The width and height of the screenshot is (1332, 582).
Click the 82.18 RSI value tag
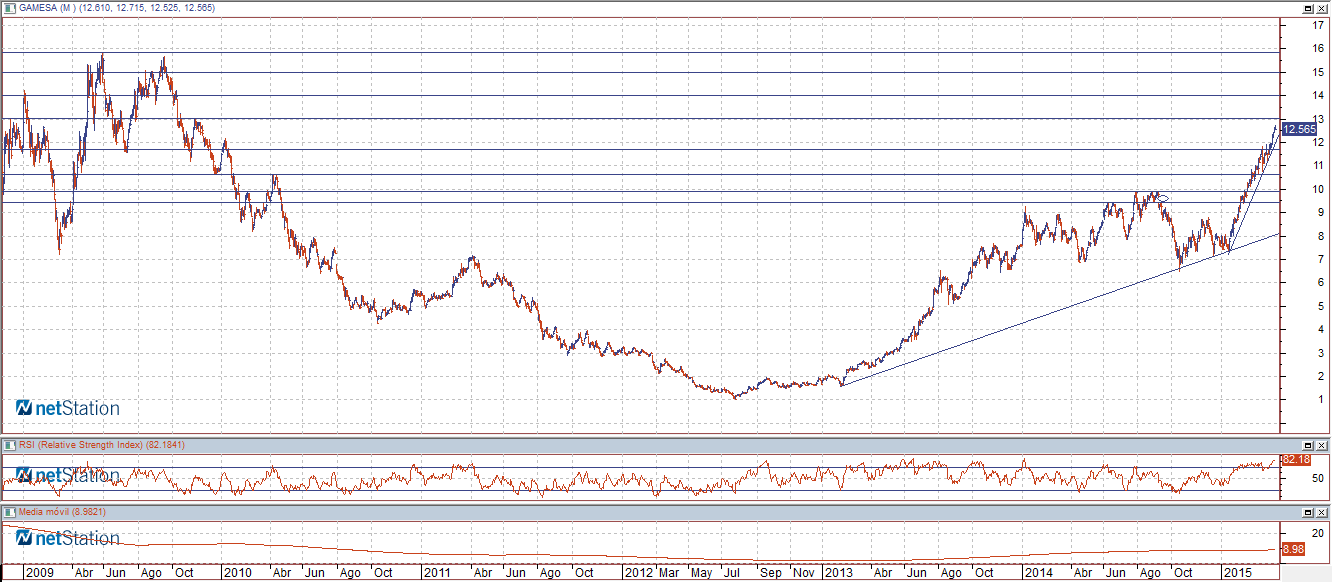1297,459
